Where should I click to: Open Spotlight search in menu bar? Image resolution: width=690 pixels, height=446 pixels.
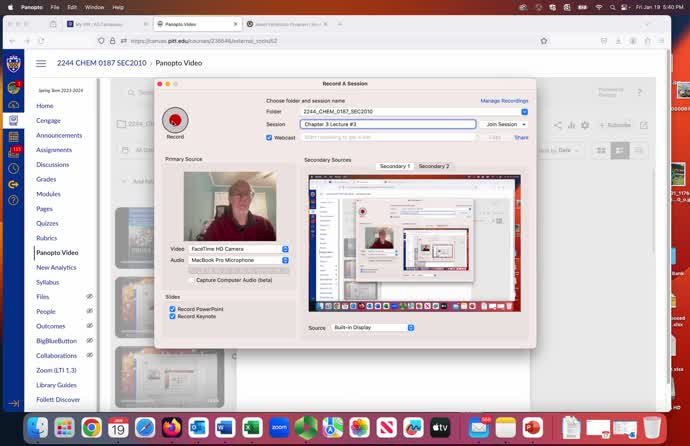612,7
